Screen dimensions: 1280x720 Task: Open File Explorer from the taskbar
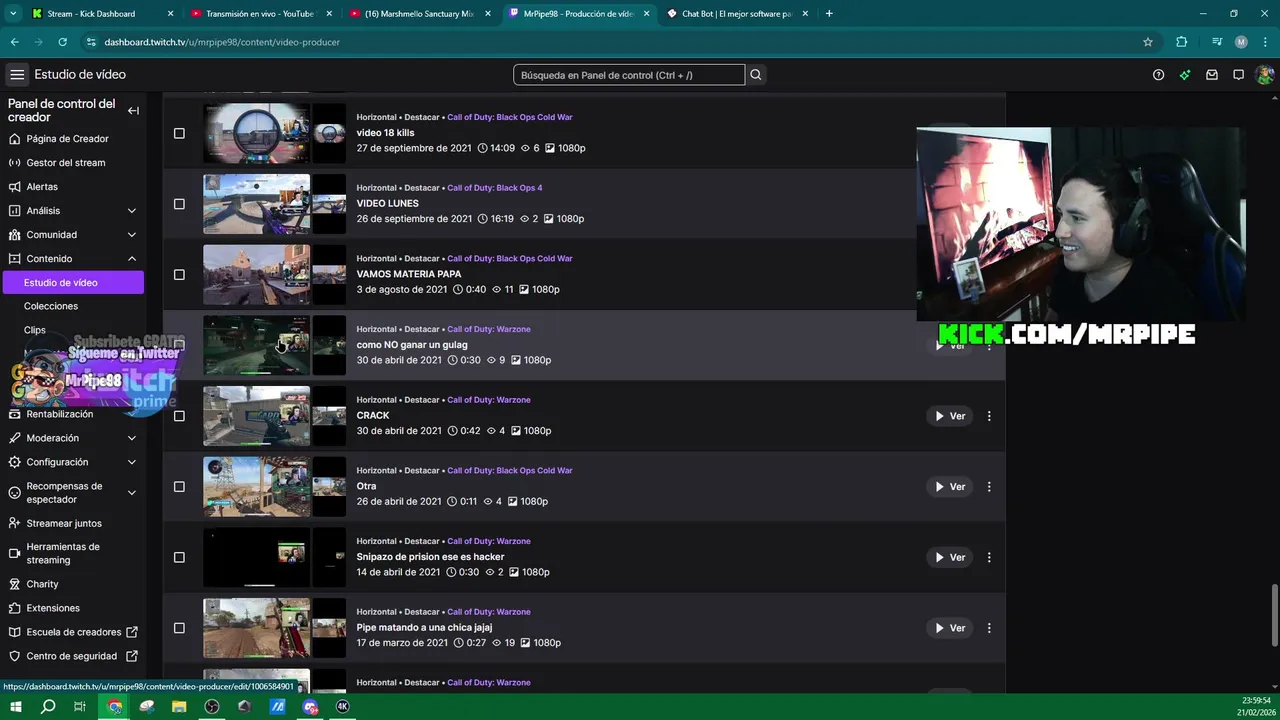(x=179, y=706)
